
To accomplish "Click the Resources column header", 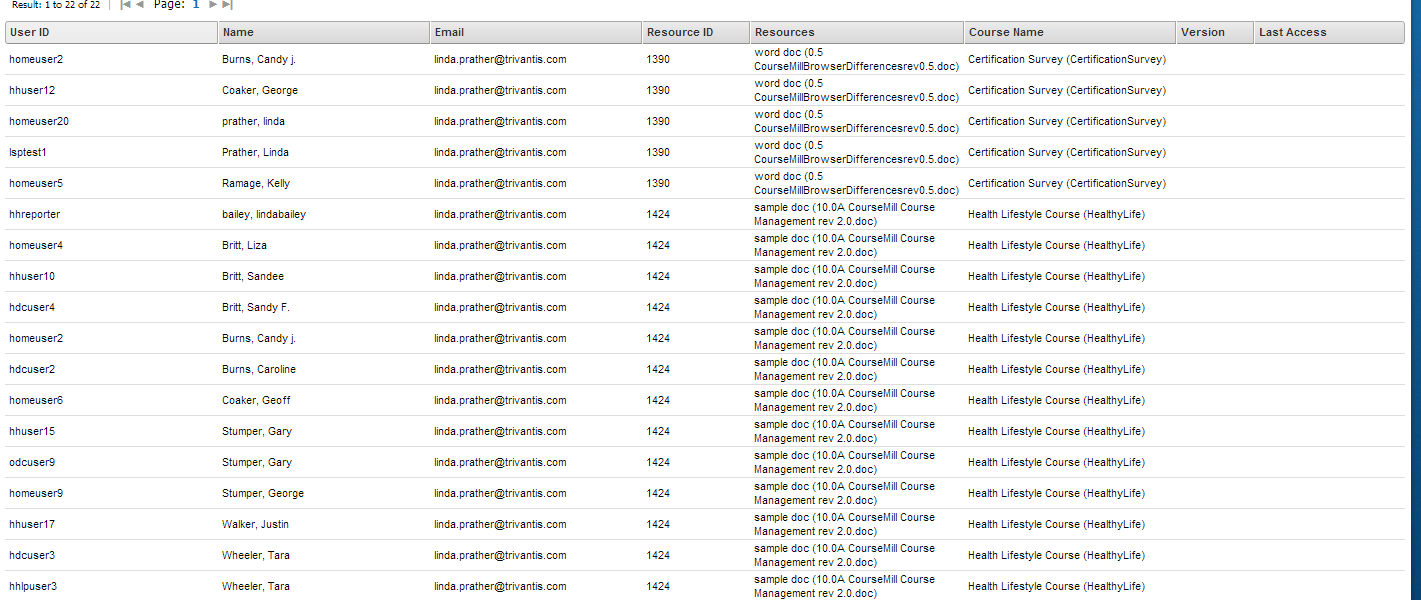I will pos(856,33).
